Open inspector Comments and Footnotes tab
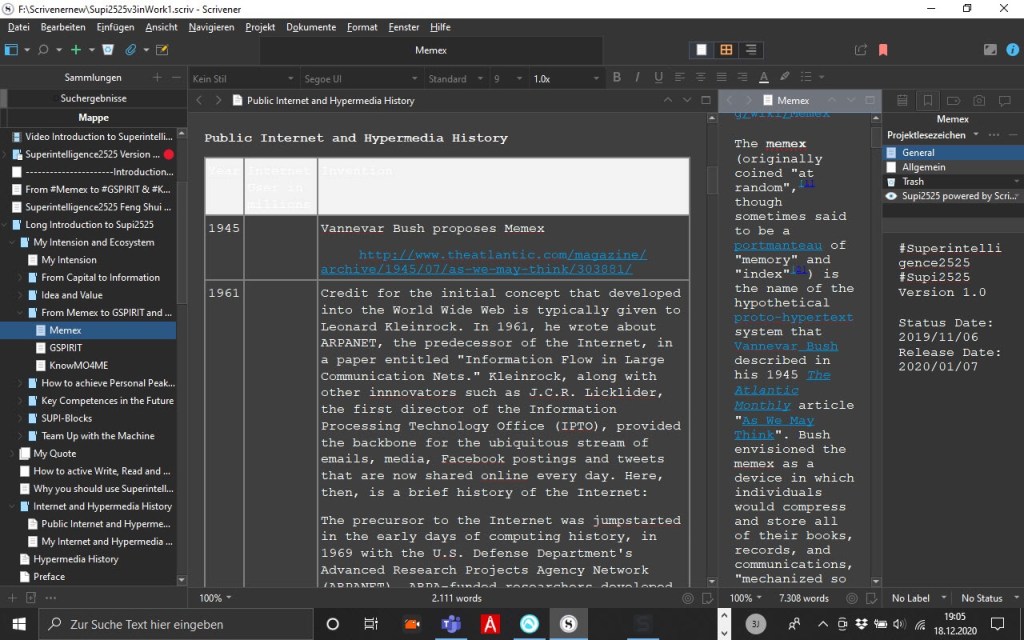The height and width of the screenshot is (640, 1024). 1005,100
